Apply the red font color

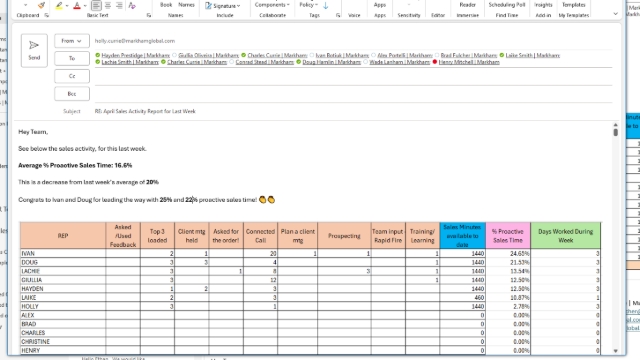[x=77, y=5]
